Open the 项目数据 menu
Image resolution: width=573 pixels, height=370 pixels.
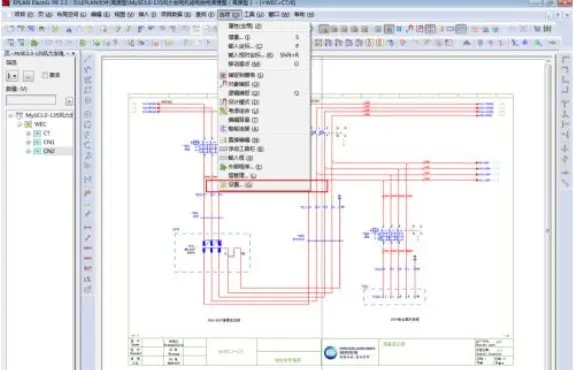click(x=176, y=14)
